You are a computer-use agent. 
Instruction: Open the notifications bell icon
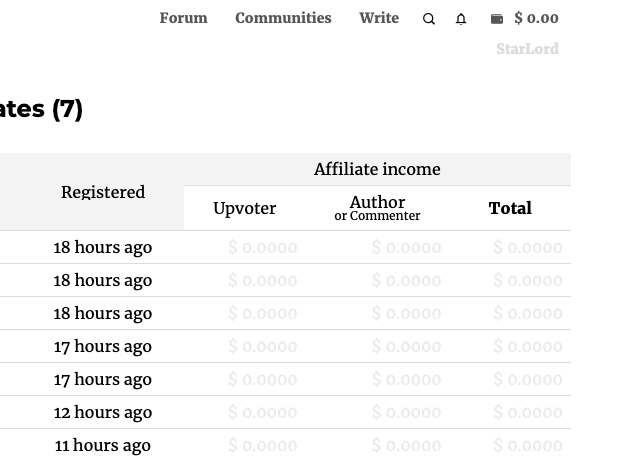pos(461,19)
